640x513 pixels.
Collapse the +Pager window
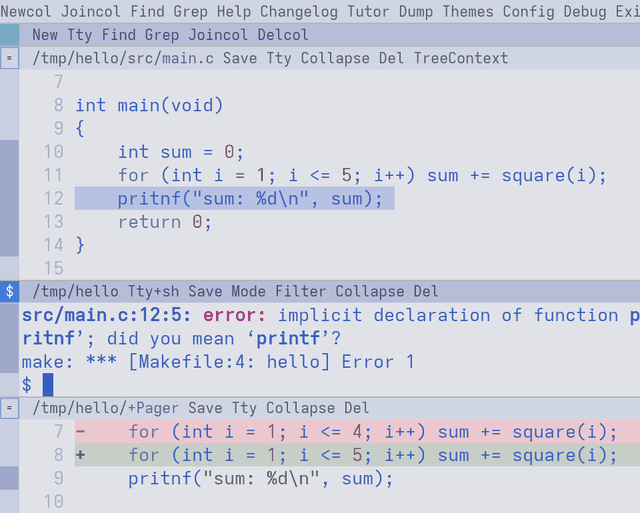click(x=300, y=408)
